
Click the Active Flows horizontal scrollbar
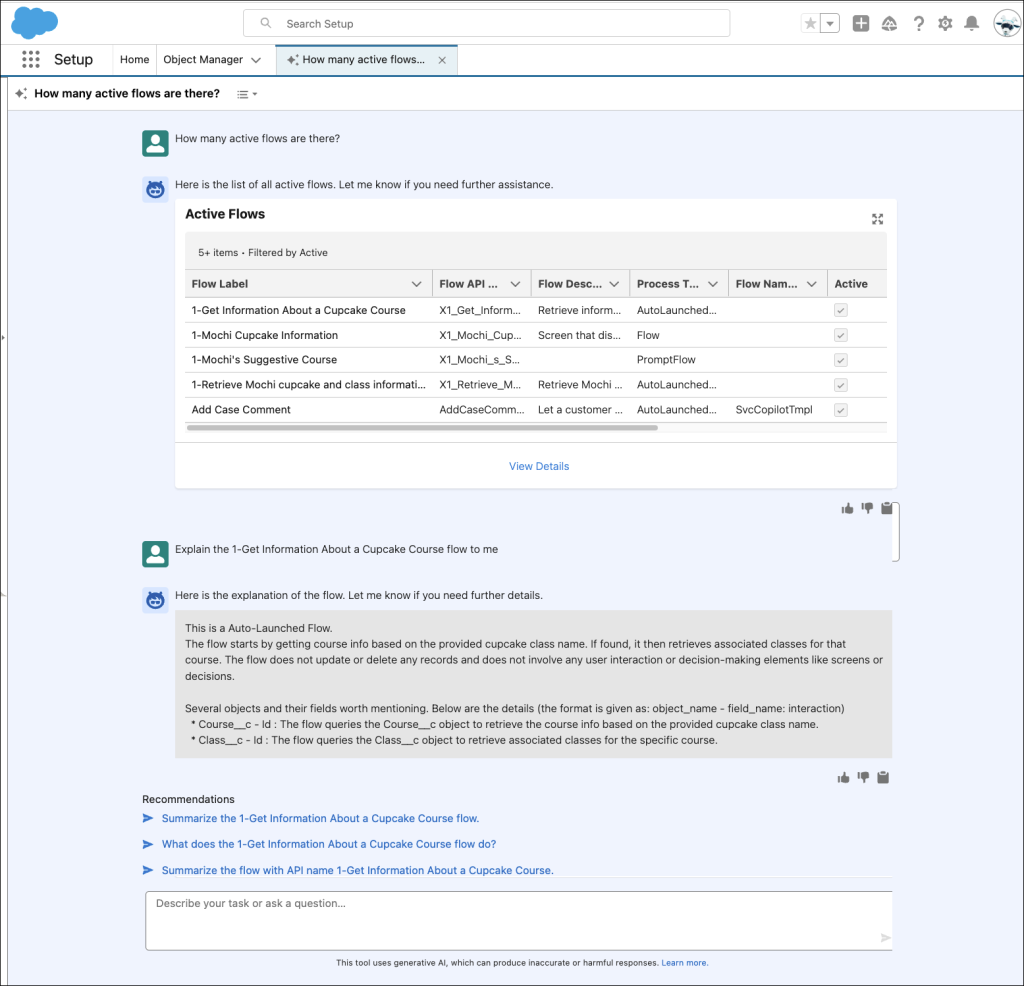tap(422, 428)
